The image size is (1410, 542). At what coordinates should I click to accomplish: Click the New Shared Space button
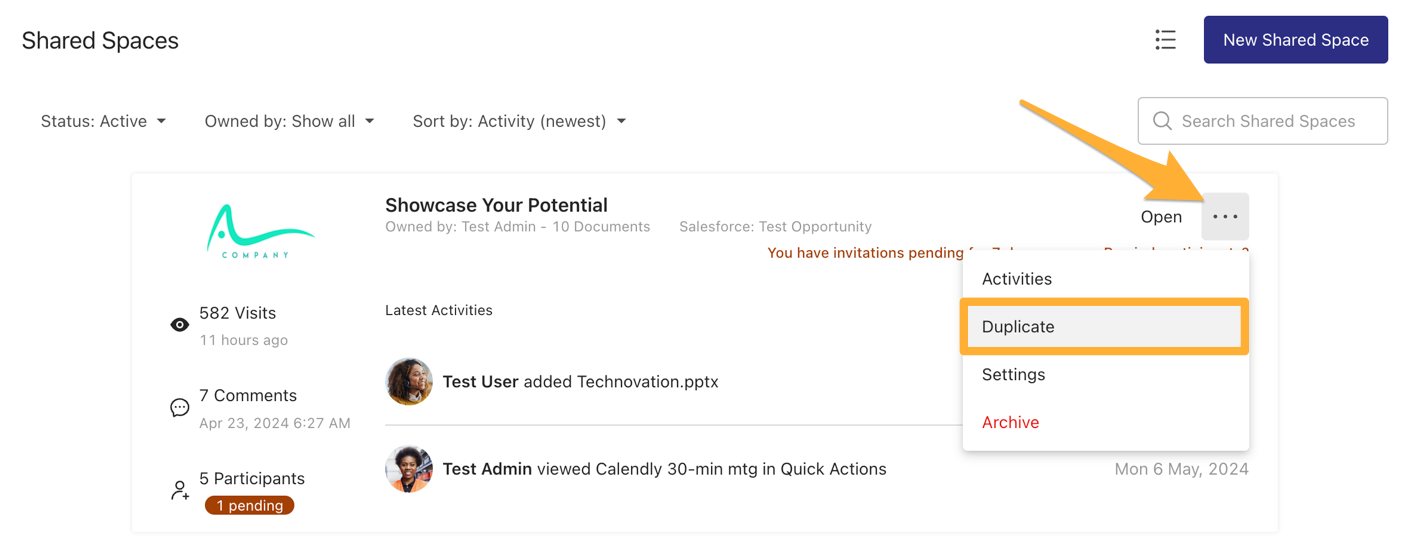pyautogui.click(x=1296, y=40)
